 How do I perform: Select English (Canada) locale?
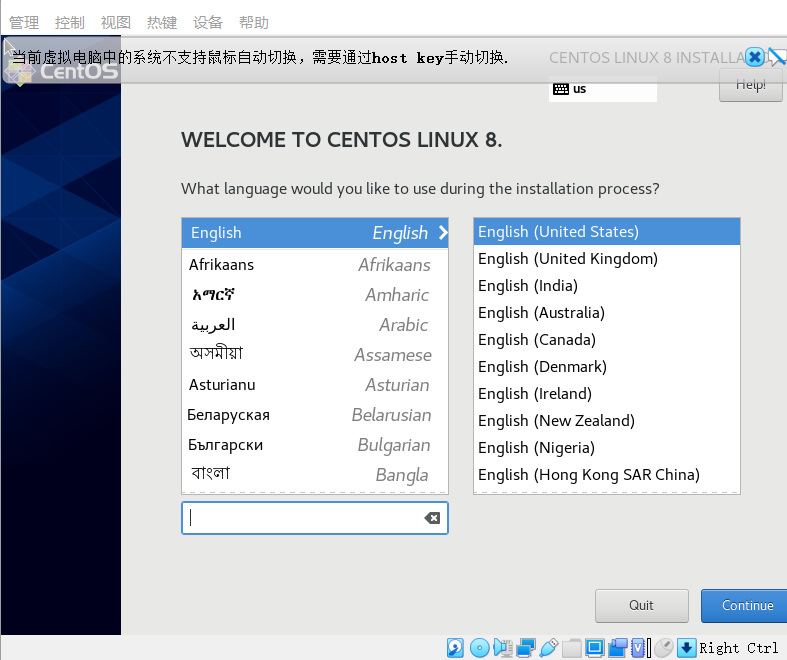607,340
